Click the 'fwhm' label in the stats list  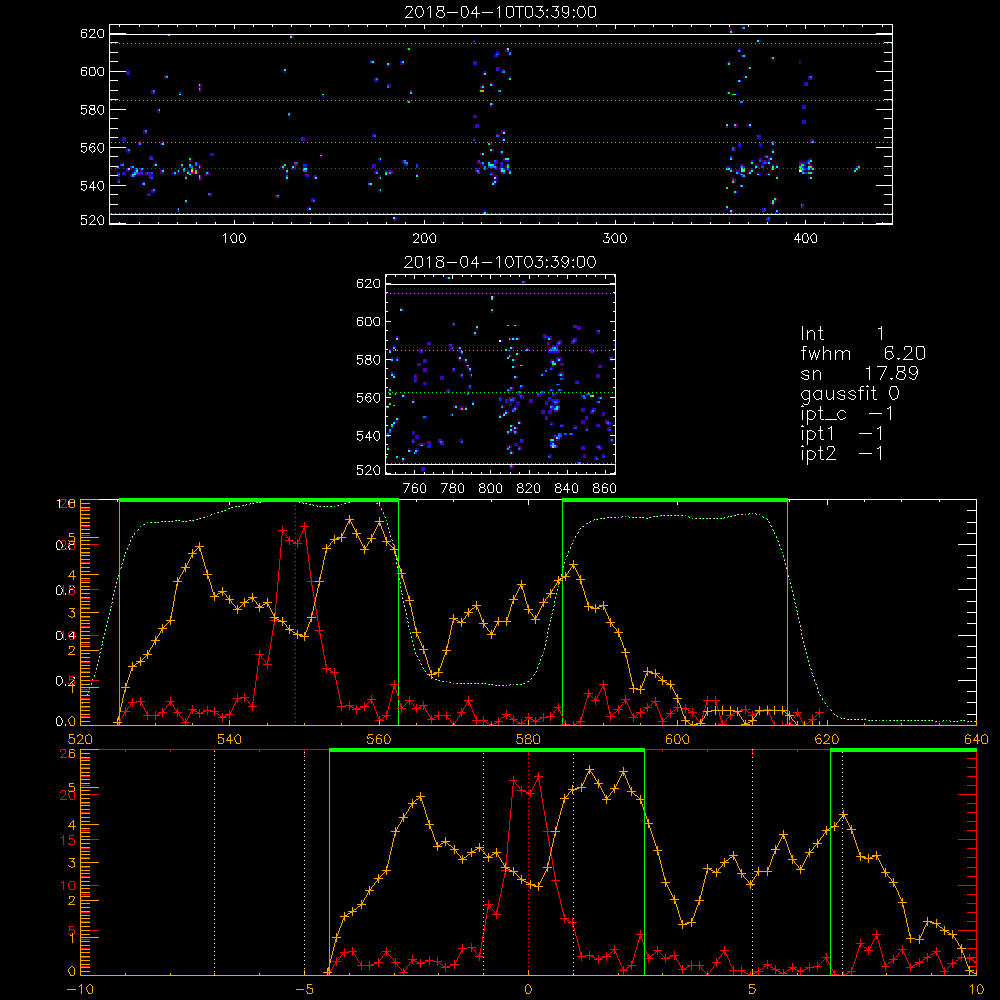(826, 353)
